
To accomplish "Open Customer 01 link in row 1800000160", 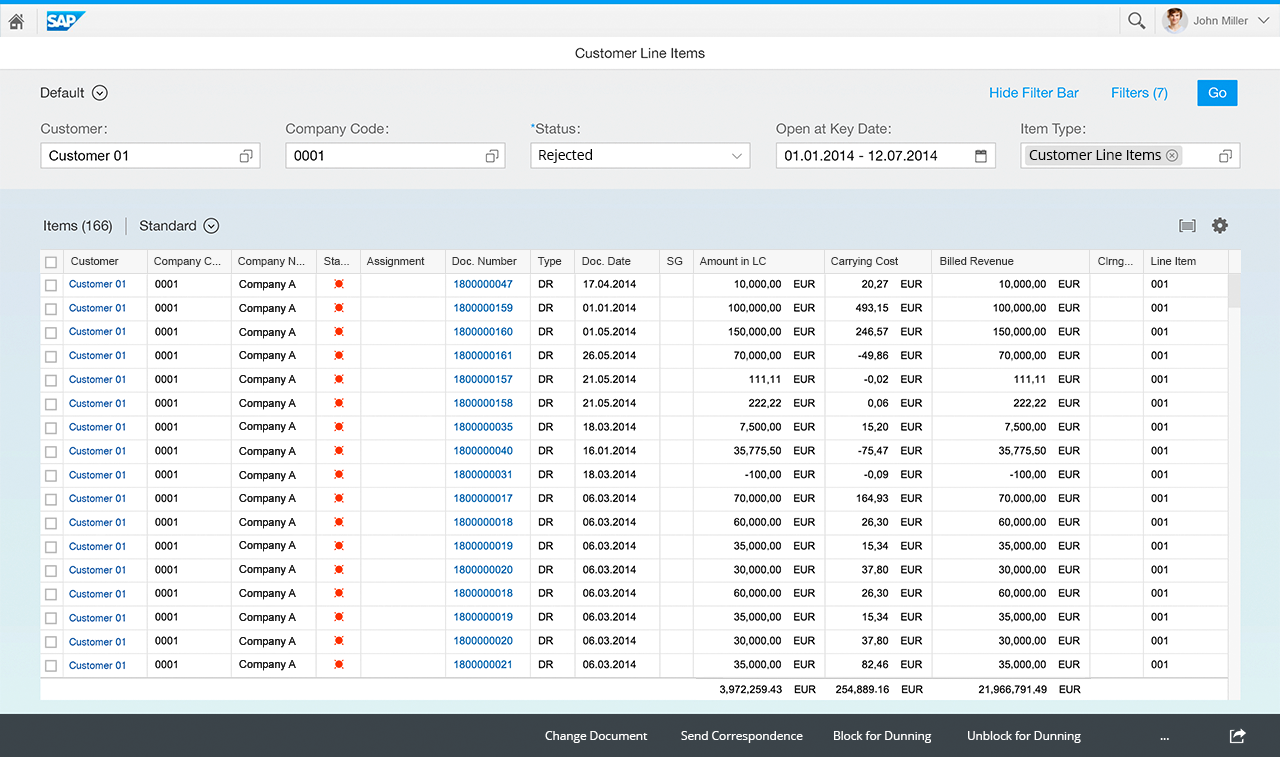I will pos(97,332).
